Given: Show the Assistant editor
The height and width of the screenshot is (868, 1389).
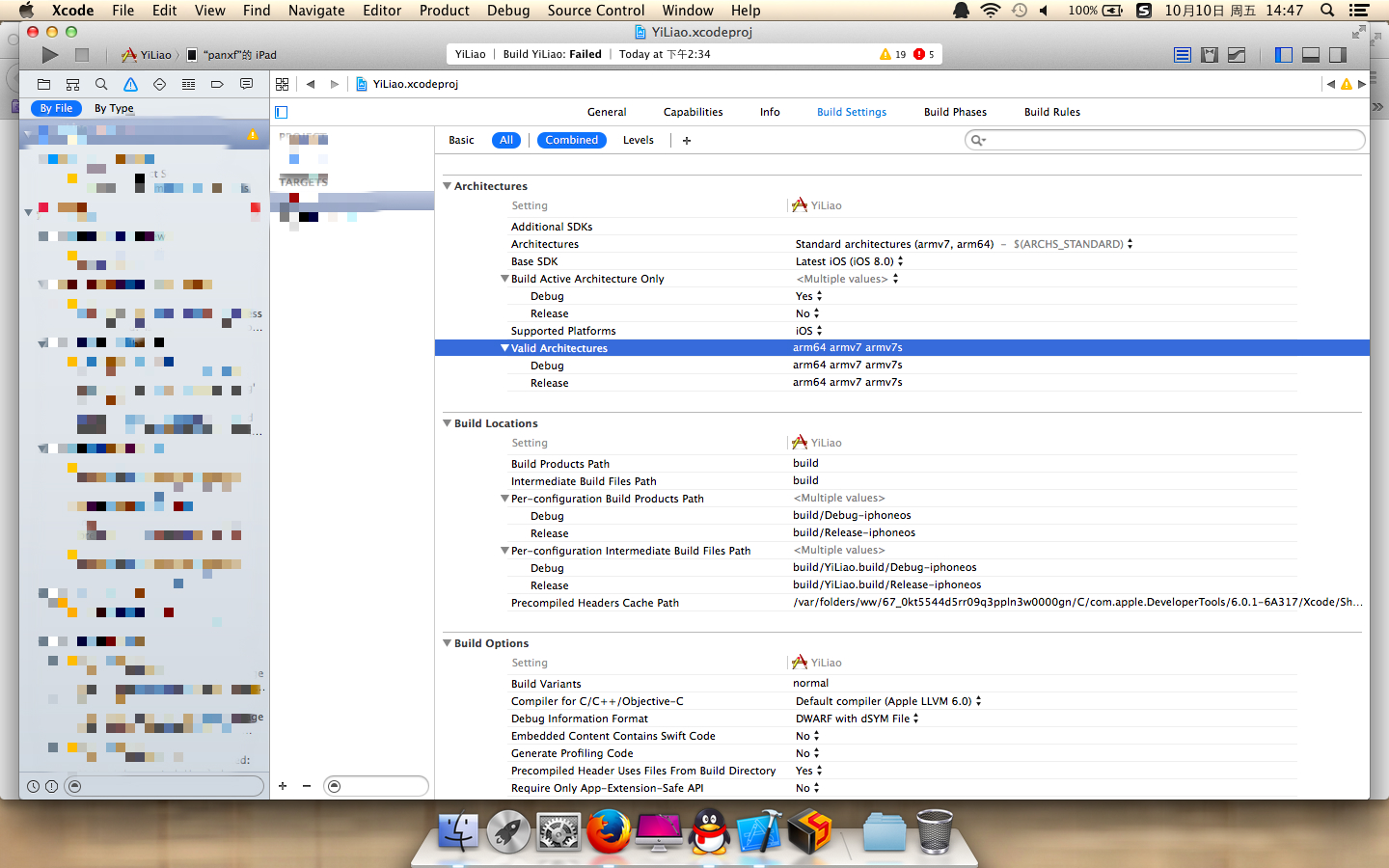Looking at the screenshot, I should tap(1210, 55).
